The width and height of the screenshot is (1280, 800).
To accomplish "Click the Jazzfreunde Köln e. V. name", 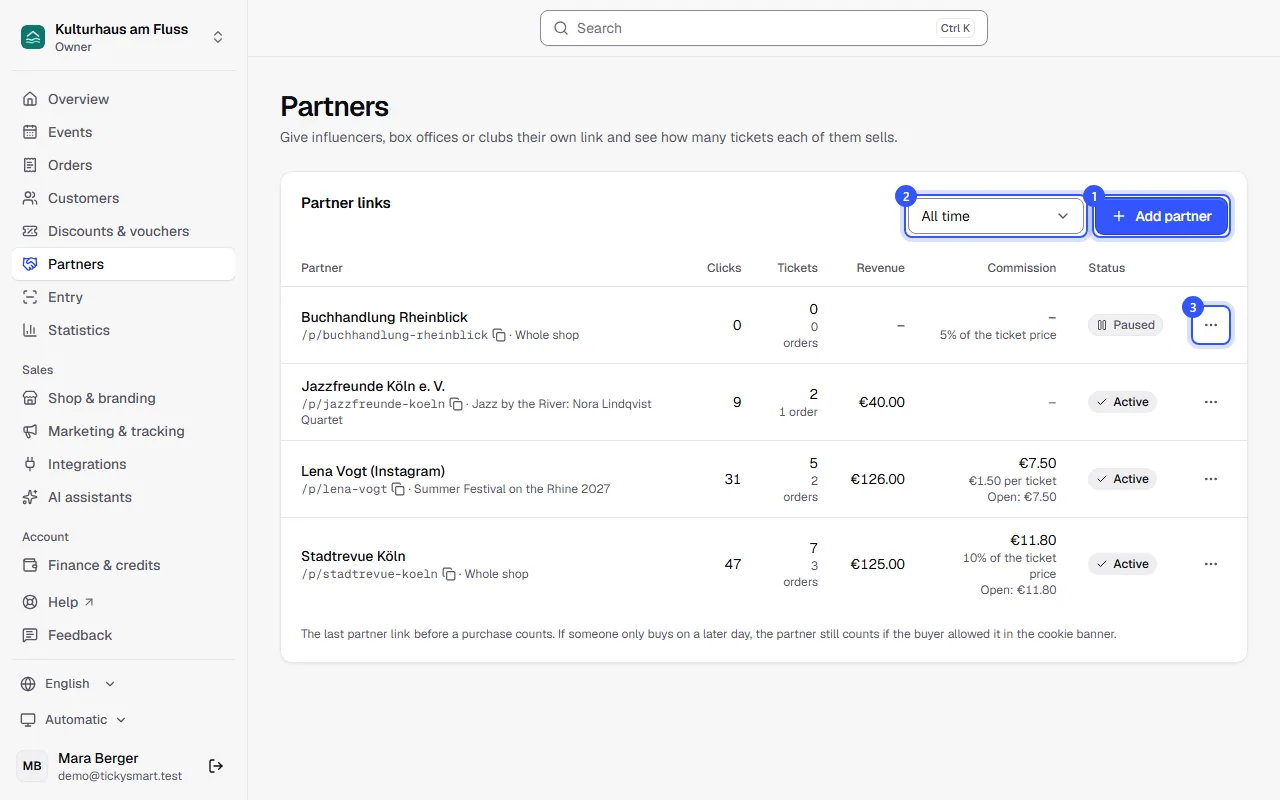I will (373, 386).
